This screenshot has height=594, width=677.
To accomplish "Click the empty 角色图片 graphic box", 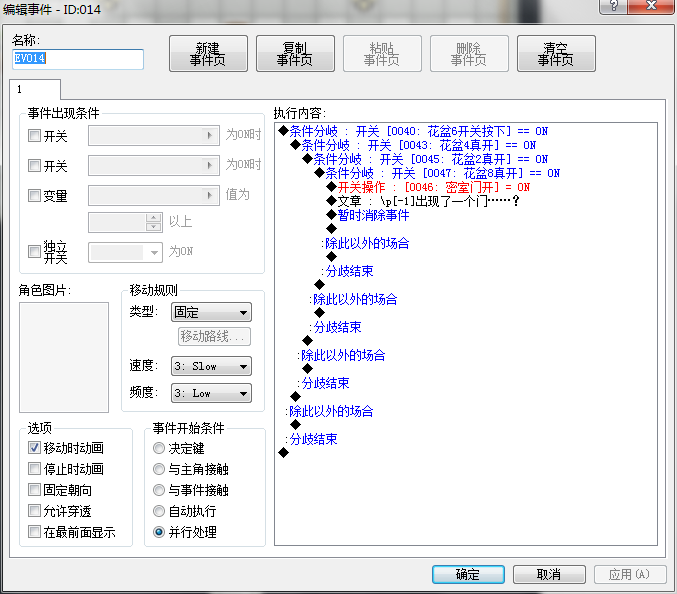I will click(64, 357).
